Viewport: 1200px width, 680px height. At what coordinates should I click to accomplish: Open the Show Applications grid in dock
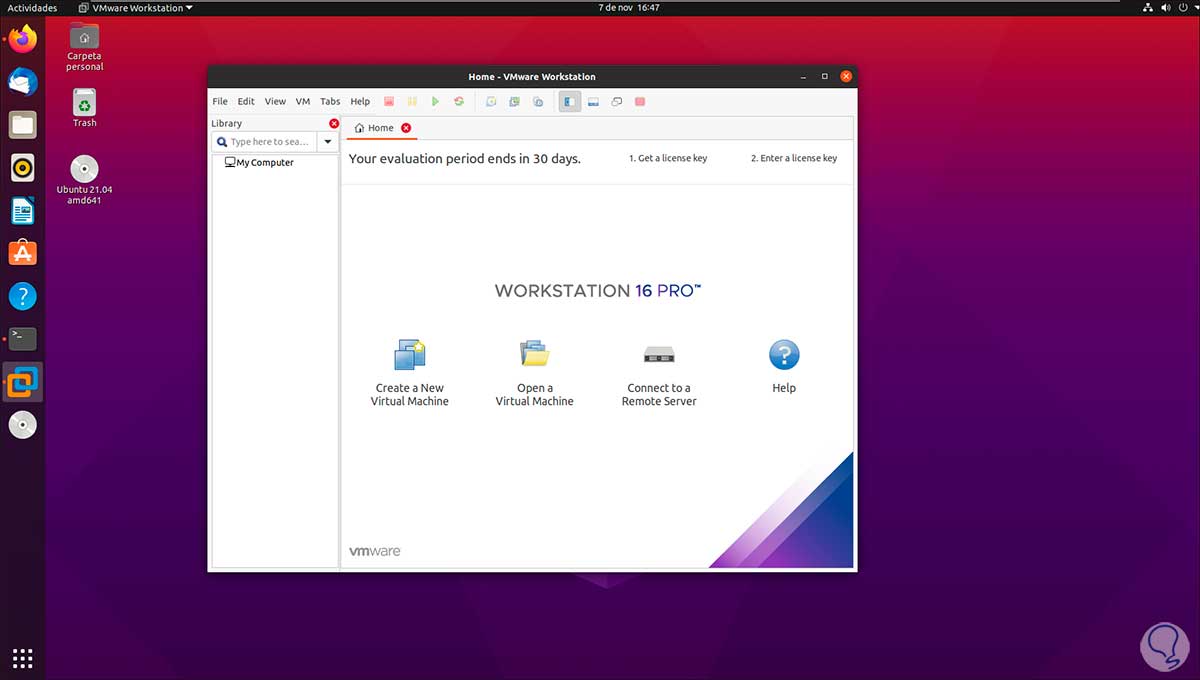(23, 658)
